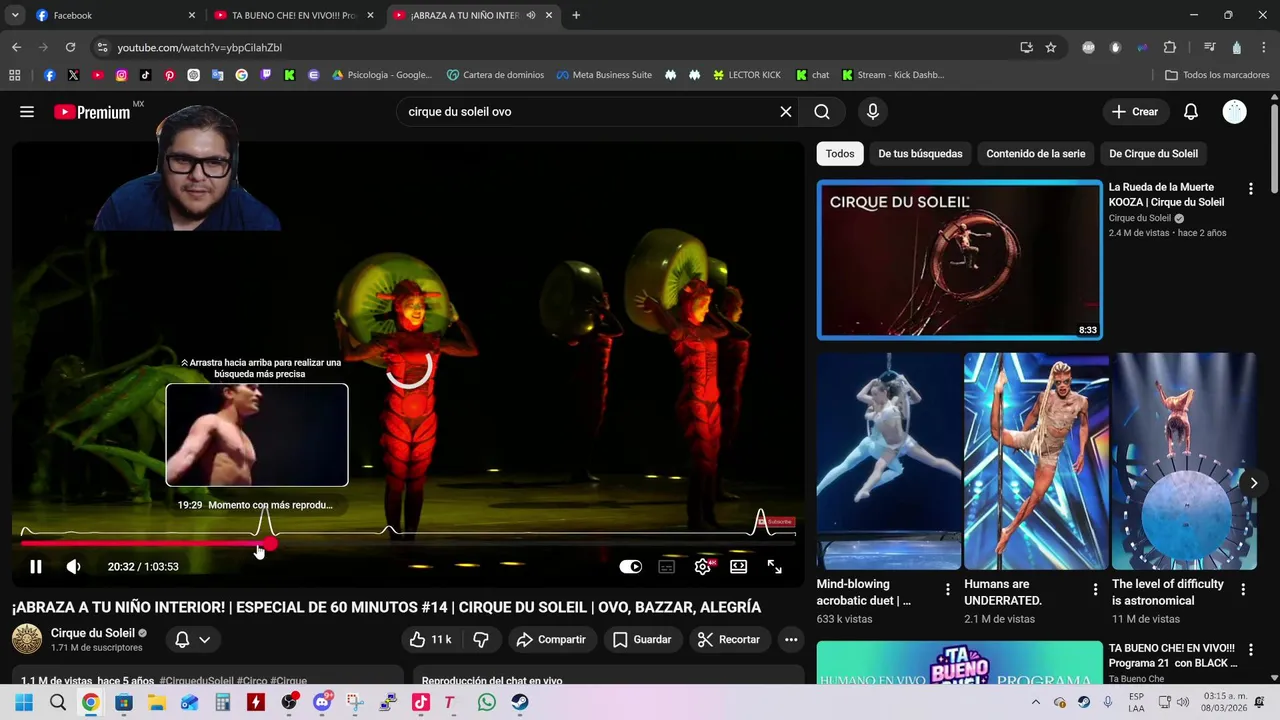
Task: Enter fullscreen mode
Action: coord(775,567)
